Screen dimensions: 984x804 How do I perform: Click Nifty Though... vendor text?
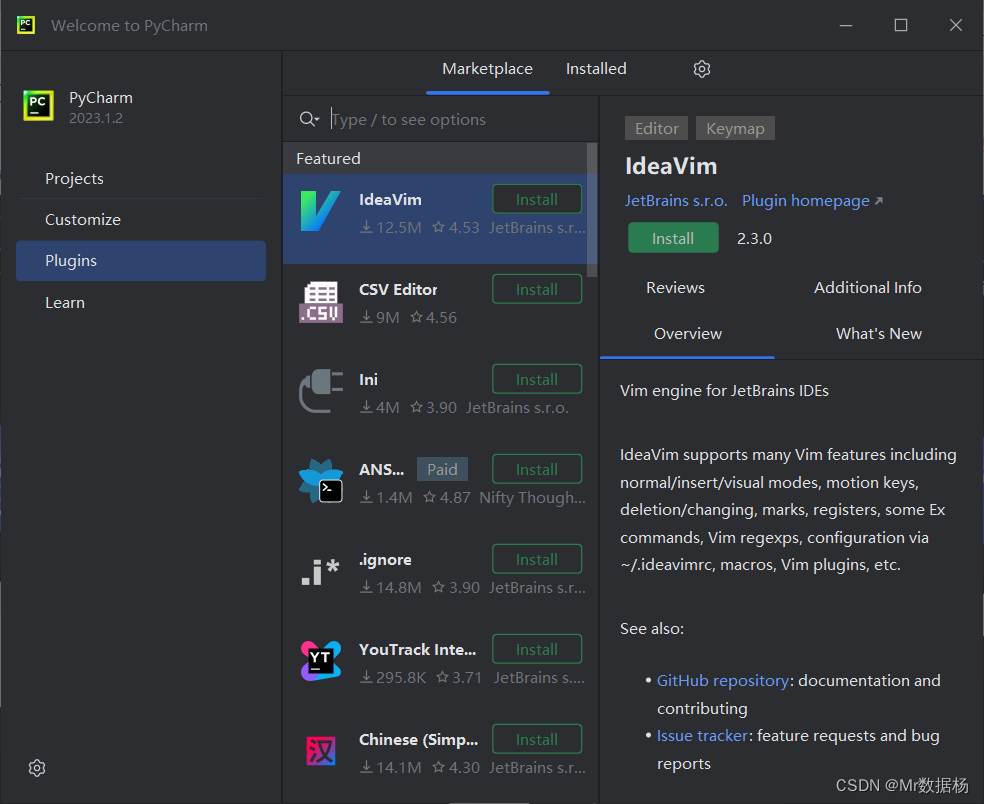tap(532, 498)
